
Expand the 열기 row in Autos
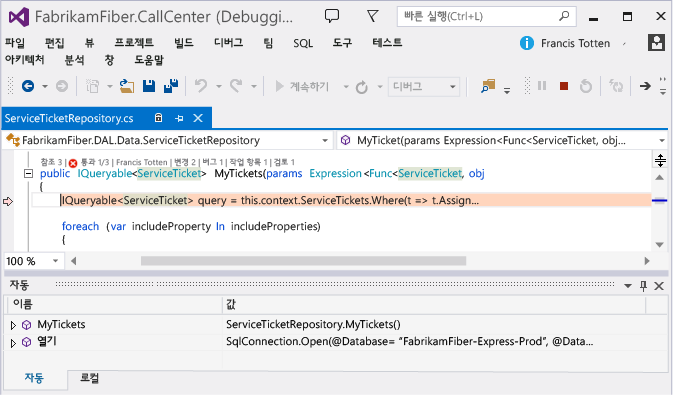(x=13, y=343)
